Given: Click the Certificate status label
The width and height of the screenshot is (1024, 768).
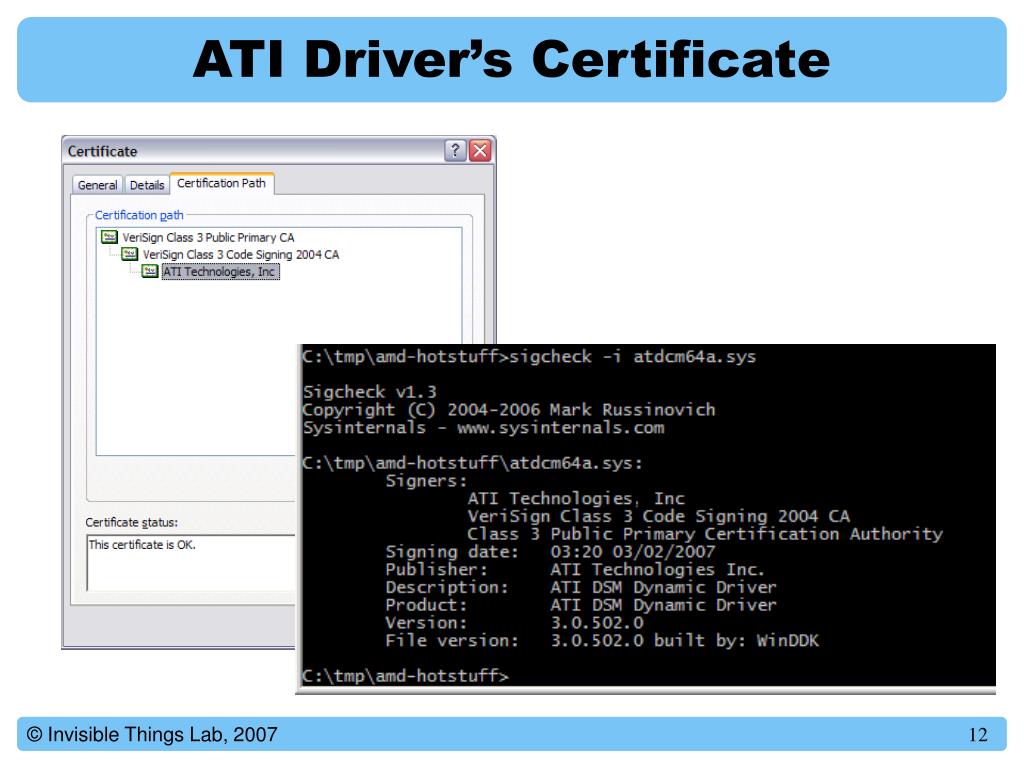Looking at the screenshot, I should 131,522.
